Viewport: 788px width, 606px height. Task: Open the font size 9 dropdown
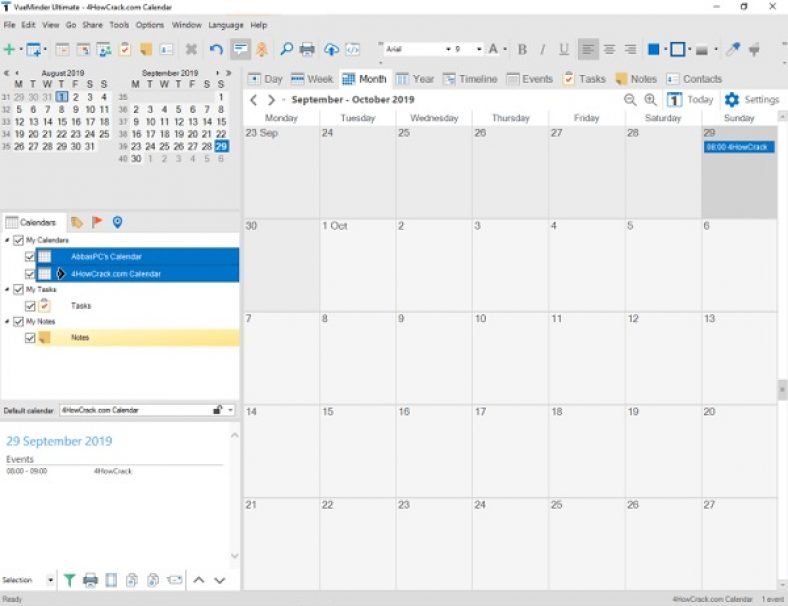479,49
